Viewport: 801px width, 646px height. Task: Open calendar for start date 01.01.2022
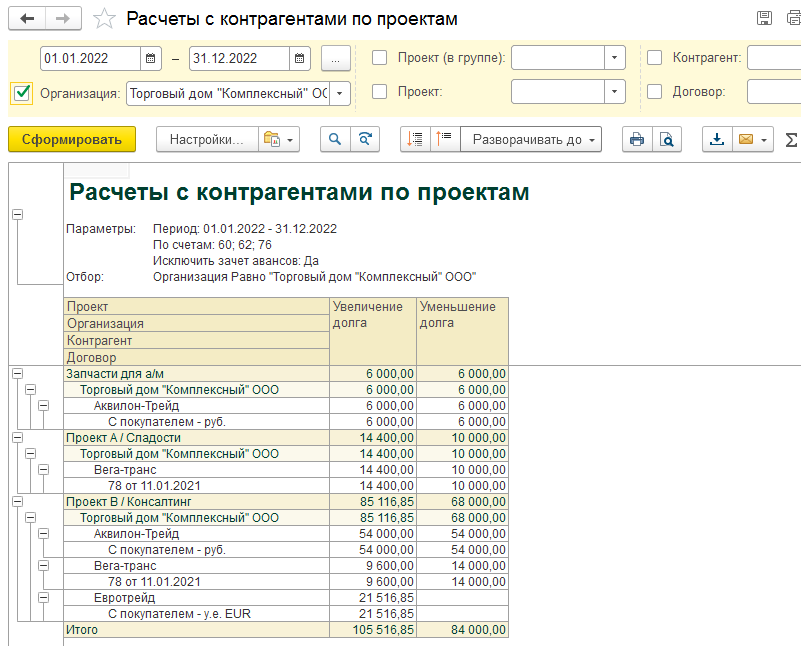coord(150,58)
